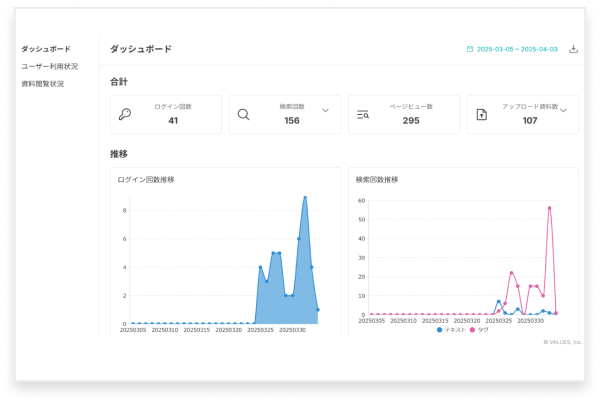
Task: Click the login chart peak point at 9
Action: point(305,197)
